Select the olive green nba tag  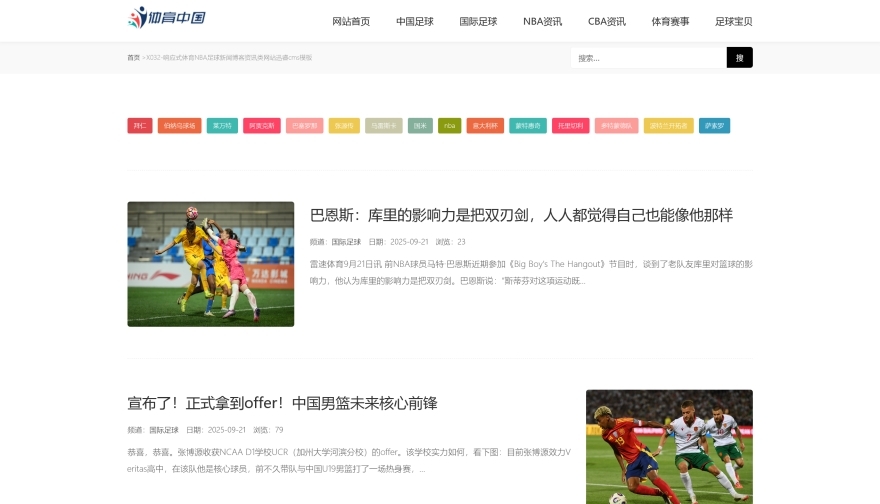coord(450,126)
